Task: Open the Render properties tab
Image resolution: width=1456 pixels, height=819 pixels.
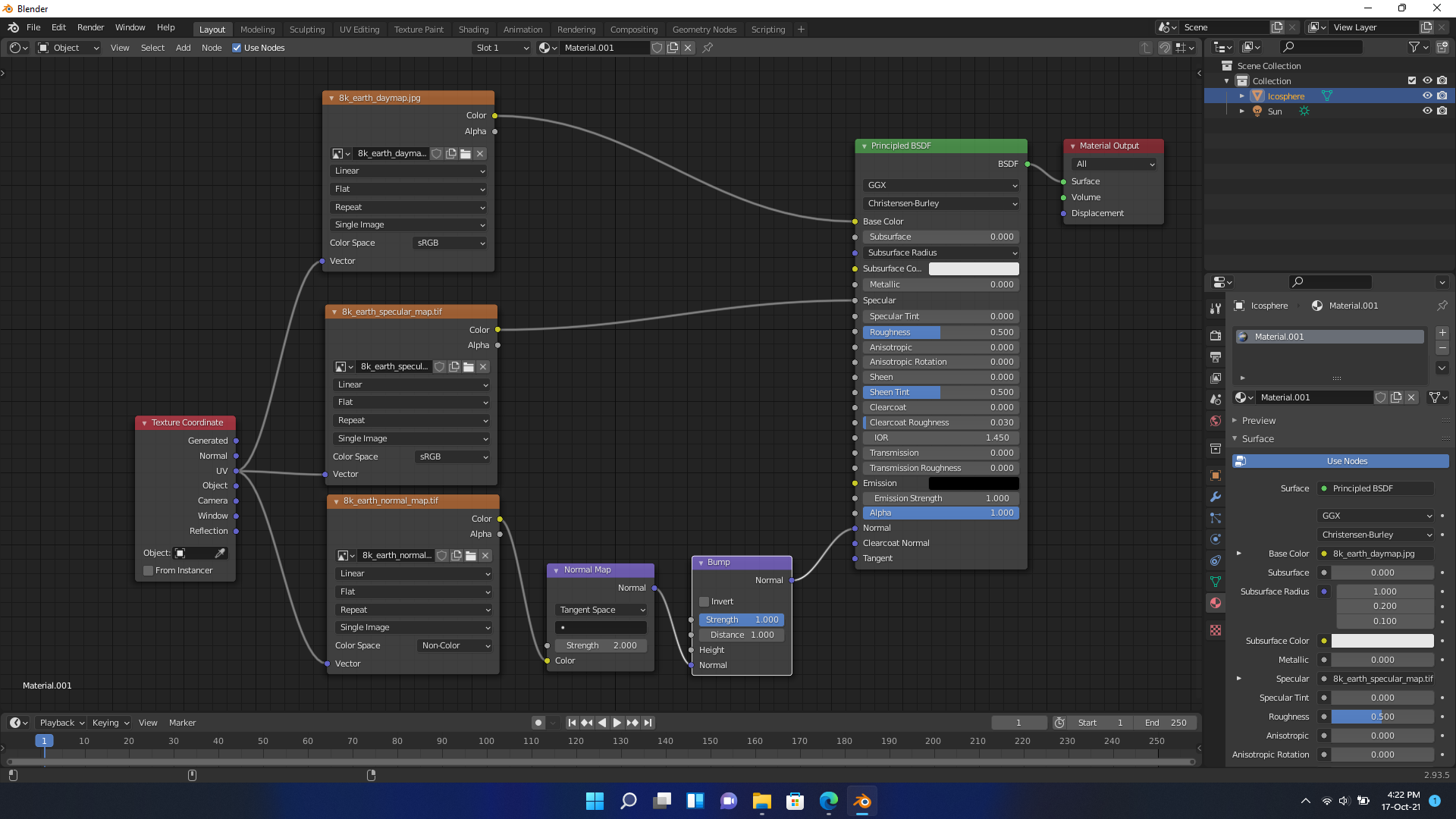Action: tap(1216, 336)
